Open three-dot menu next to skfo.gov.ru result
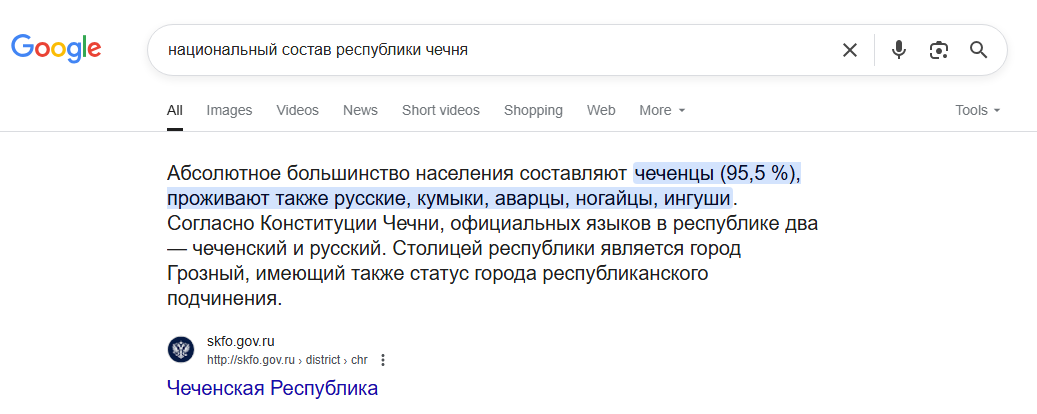This screenshot has width=1037, height=414. coord(382,360)
